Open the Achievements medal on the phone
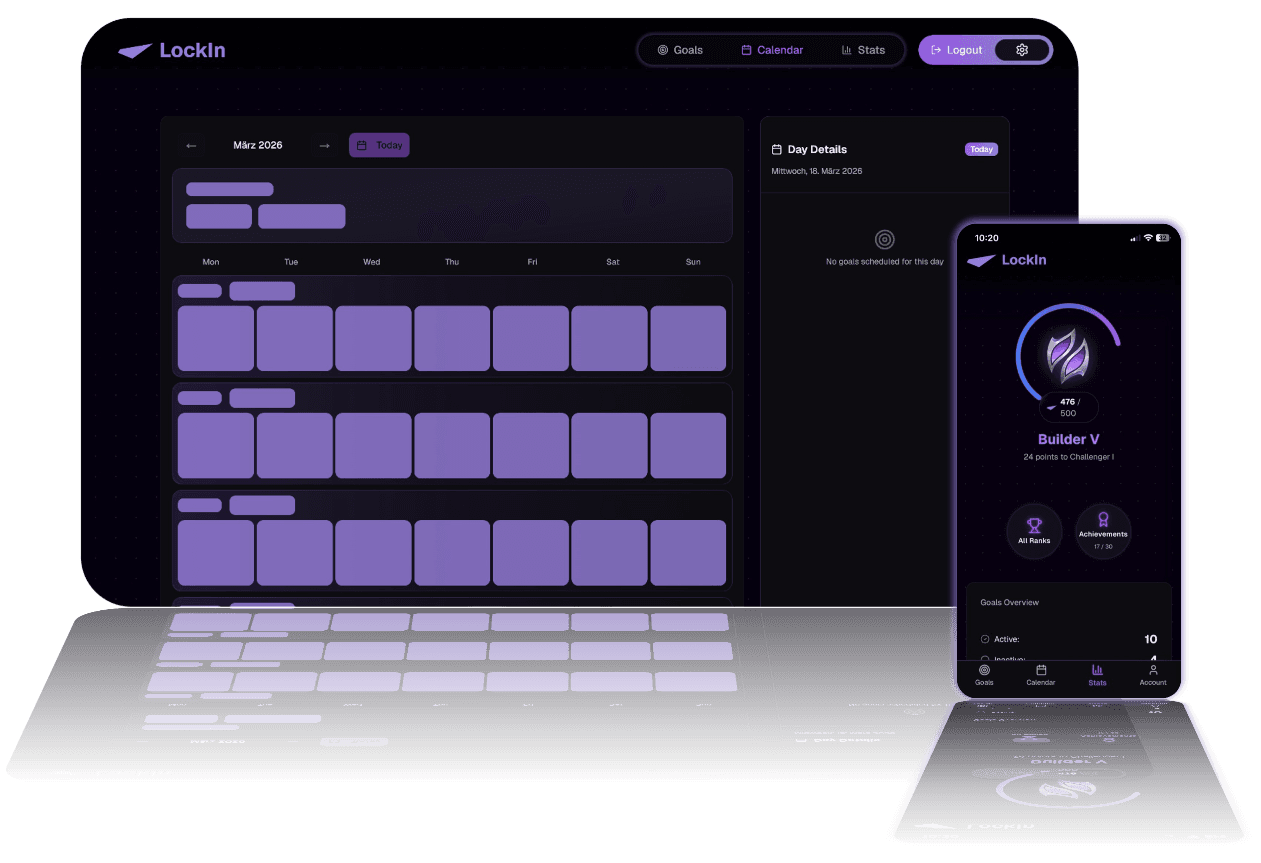 [x=1103, y=529]
